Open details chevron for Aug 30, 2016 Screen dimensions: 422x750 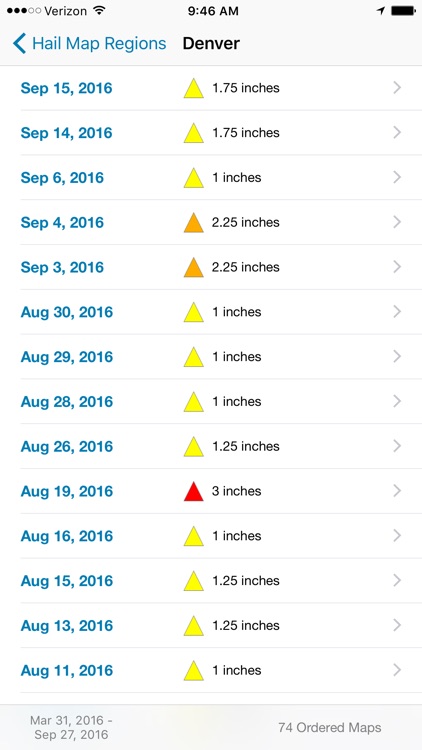(x=397, y=312)
